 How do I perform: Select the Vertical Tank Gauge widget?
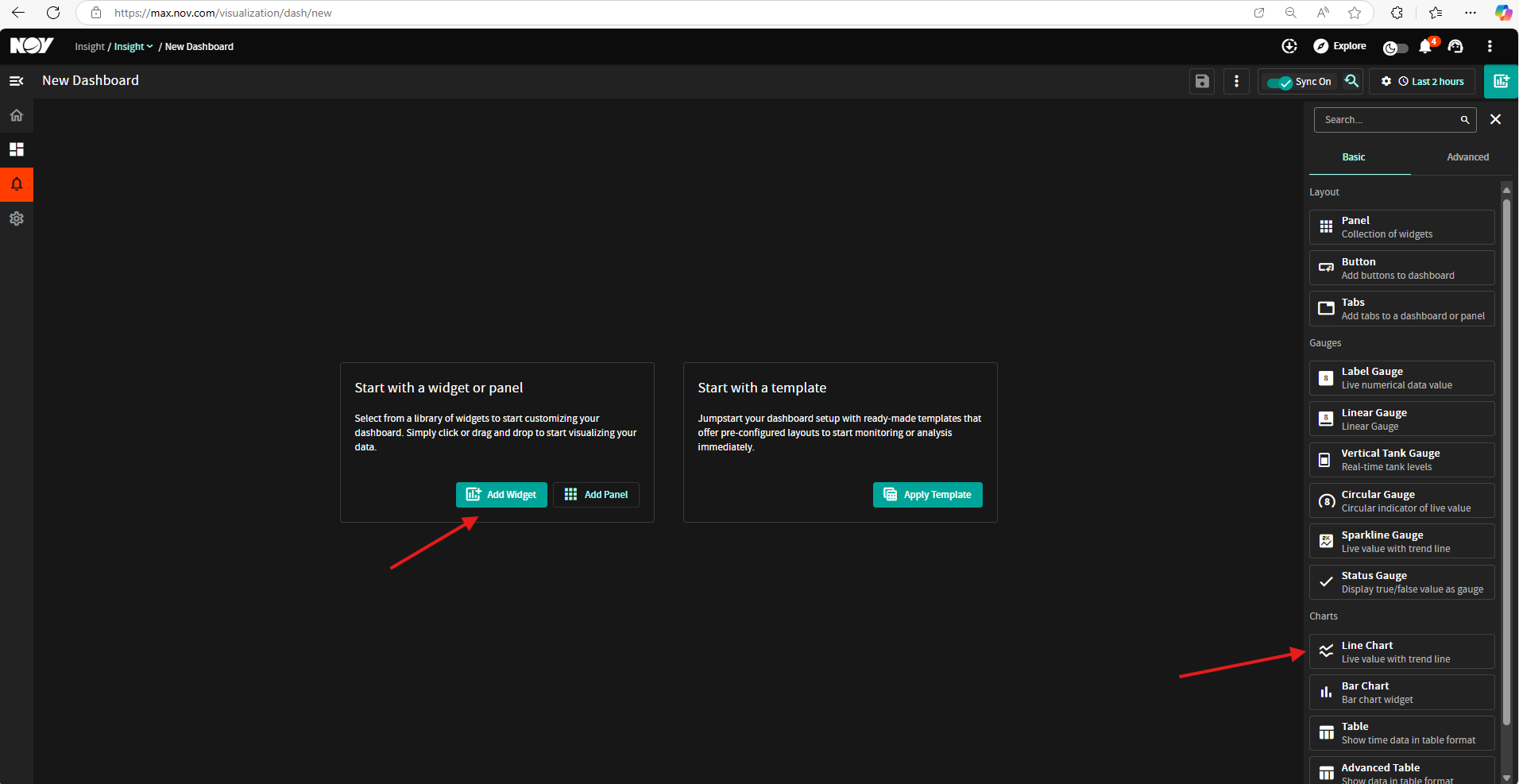tap(1402, 460)
